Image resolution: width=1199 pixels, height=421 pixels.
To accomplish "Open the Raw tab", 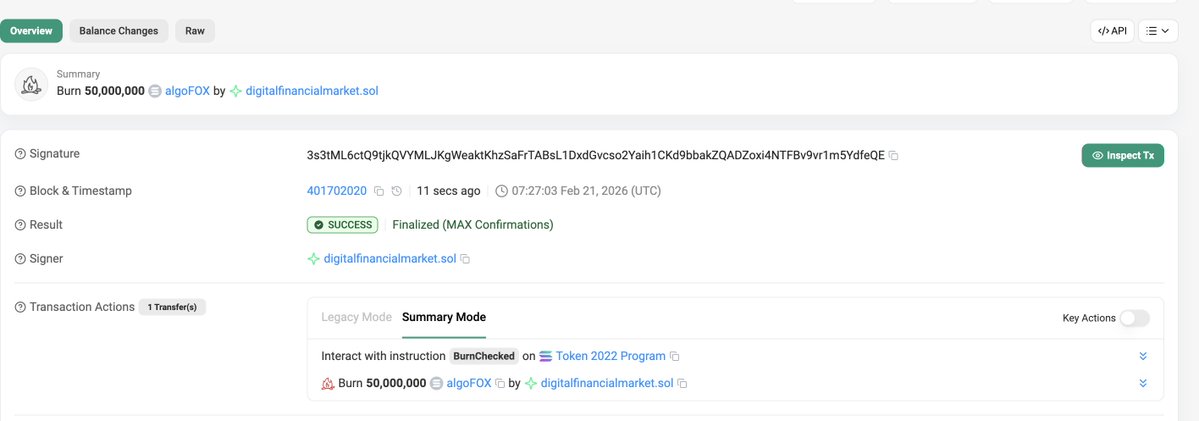I will pos(195,31).
